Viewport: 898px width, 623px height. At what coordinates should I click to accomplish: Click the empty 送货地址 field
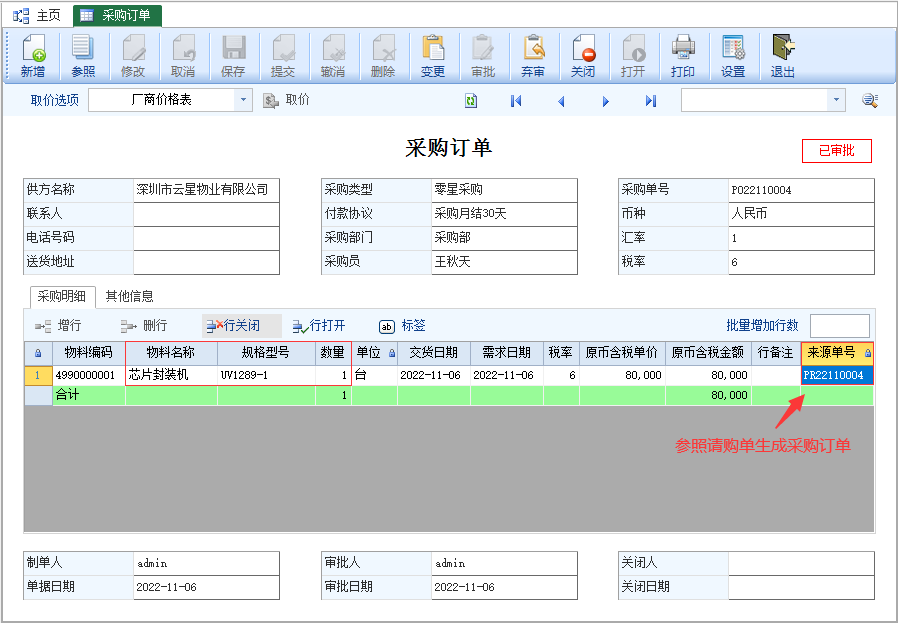click(206, 262)
